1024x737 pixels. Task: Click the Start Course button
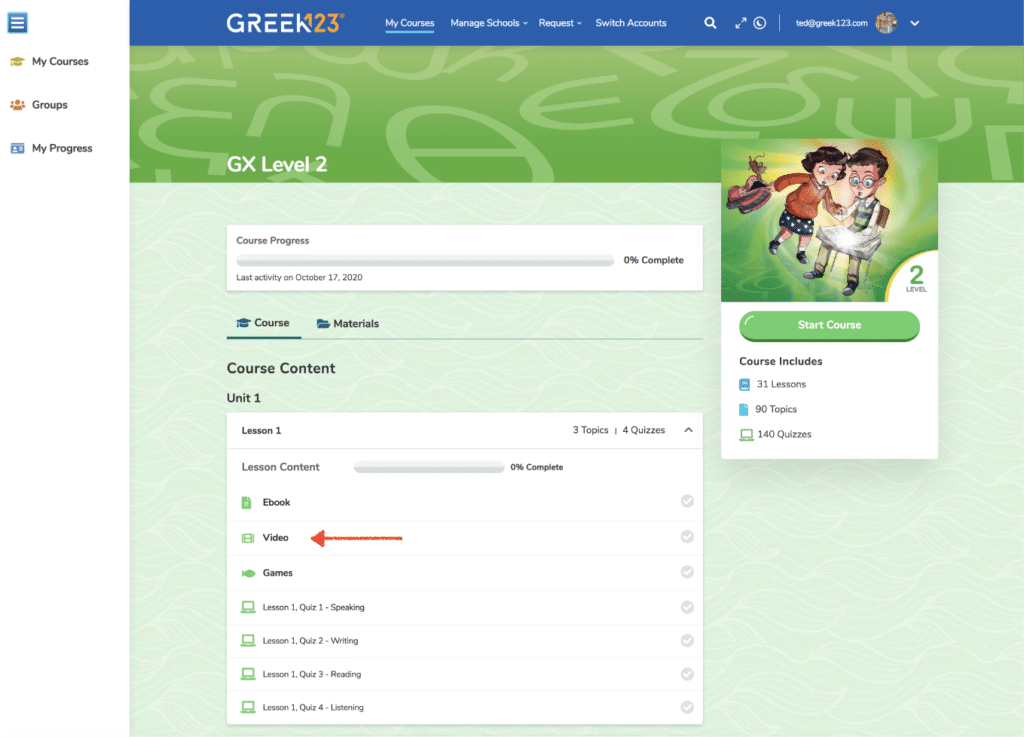point(829,325)
